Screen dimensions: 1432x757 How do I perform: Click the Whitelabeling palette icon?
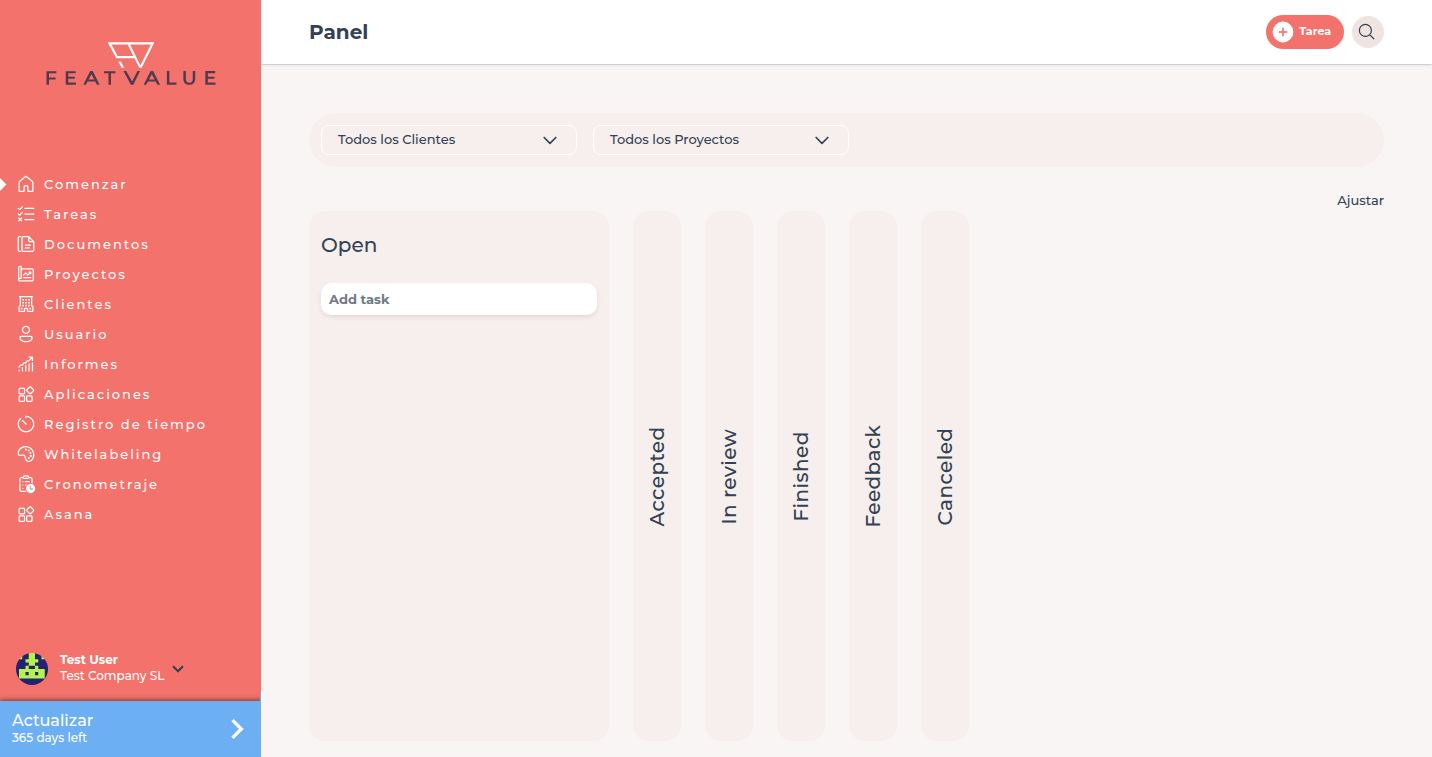[x=26, y=454]
